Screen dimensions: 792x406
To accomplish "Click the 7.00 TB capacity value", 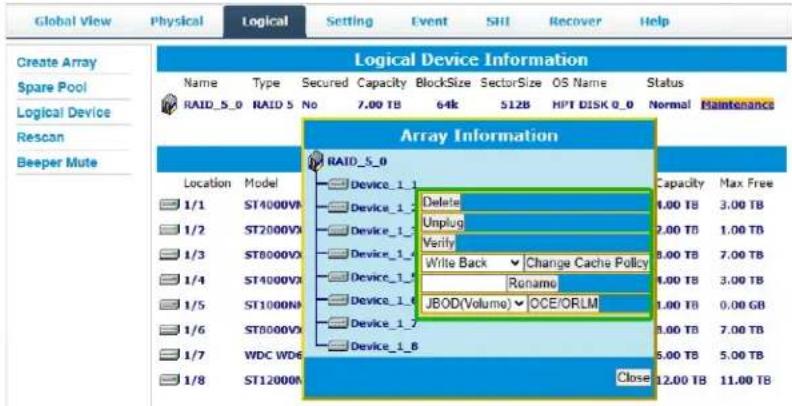I will pos(377,105).
